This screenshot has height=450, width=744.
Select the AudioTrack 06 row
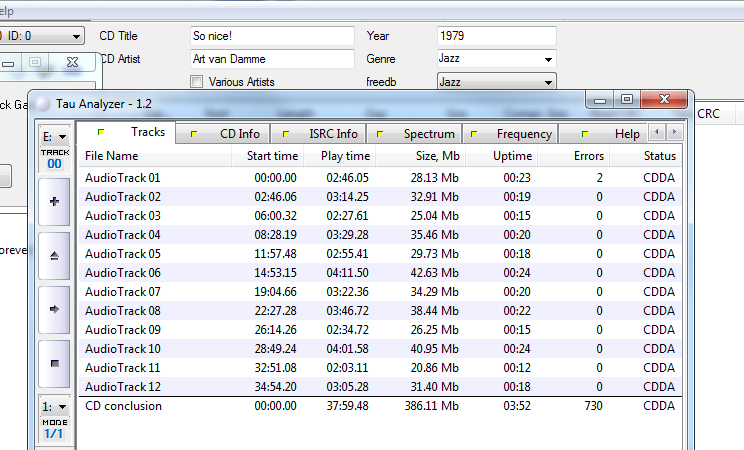(380, 272)
